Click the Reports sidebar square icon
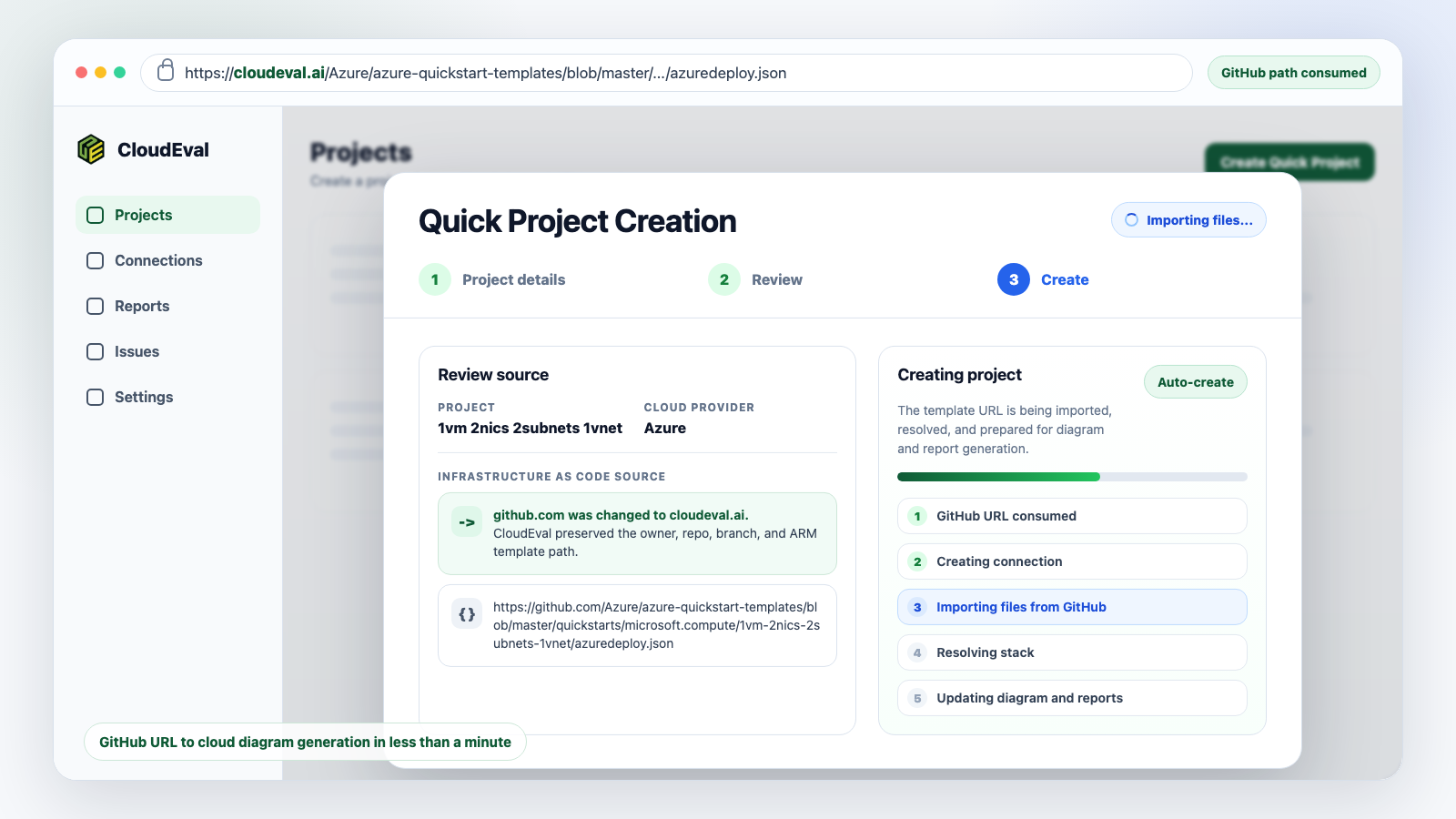The image size is (1456, 819). (x=95, y=306)
